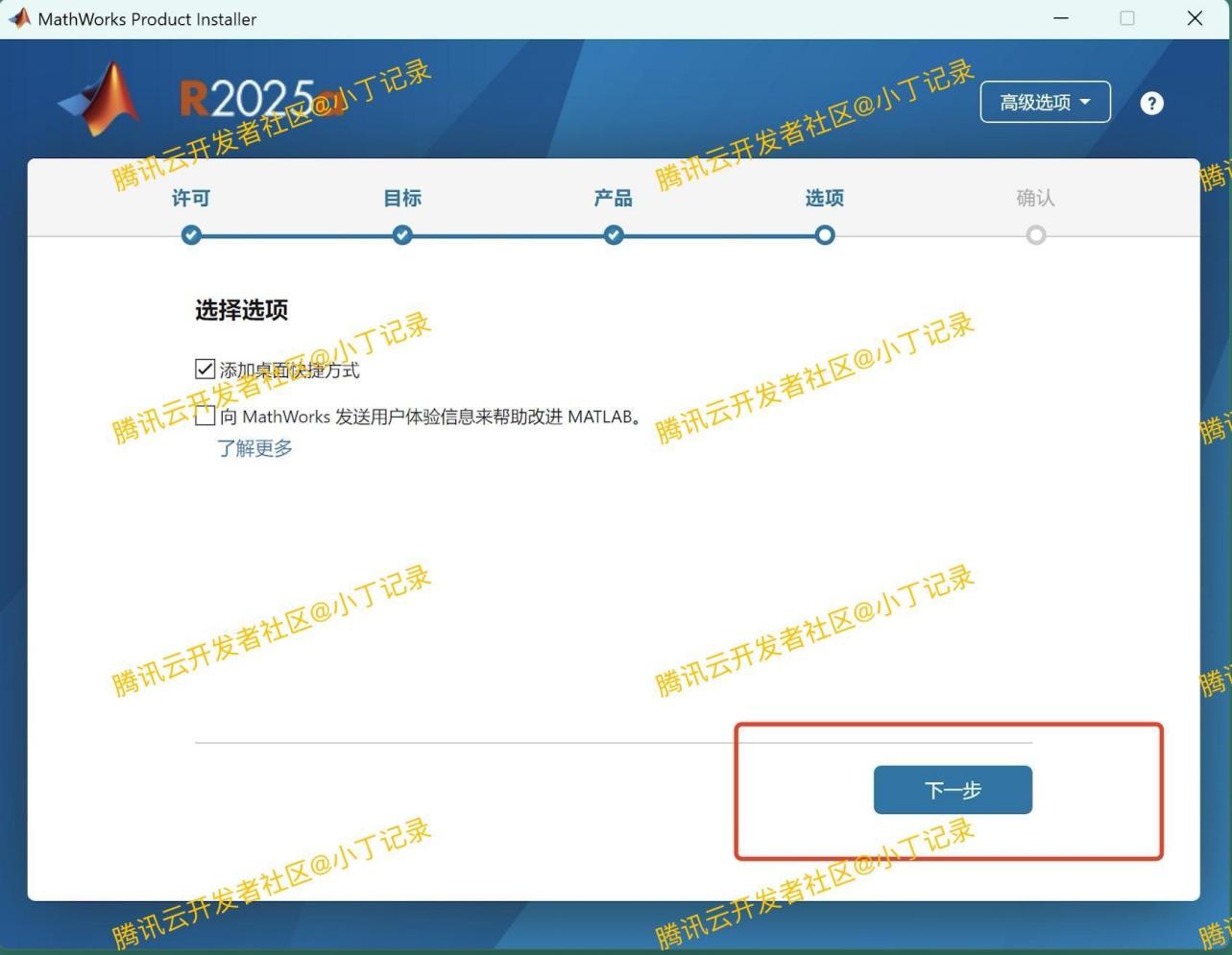Click the MathWorks icon in title bar
Viewport: 1232px width, 955px height.
[19, 18]
